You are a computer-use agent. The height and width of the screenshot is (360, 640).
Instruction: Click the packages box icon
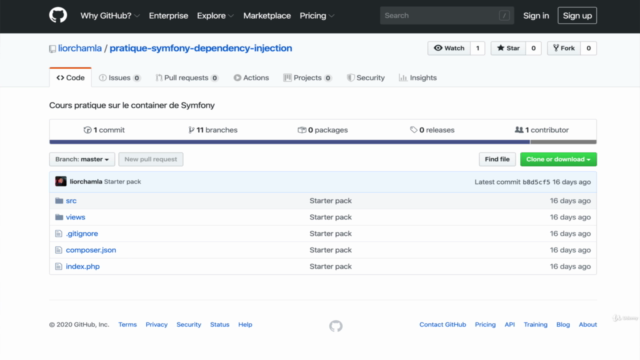(302, 130)
